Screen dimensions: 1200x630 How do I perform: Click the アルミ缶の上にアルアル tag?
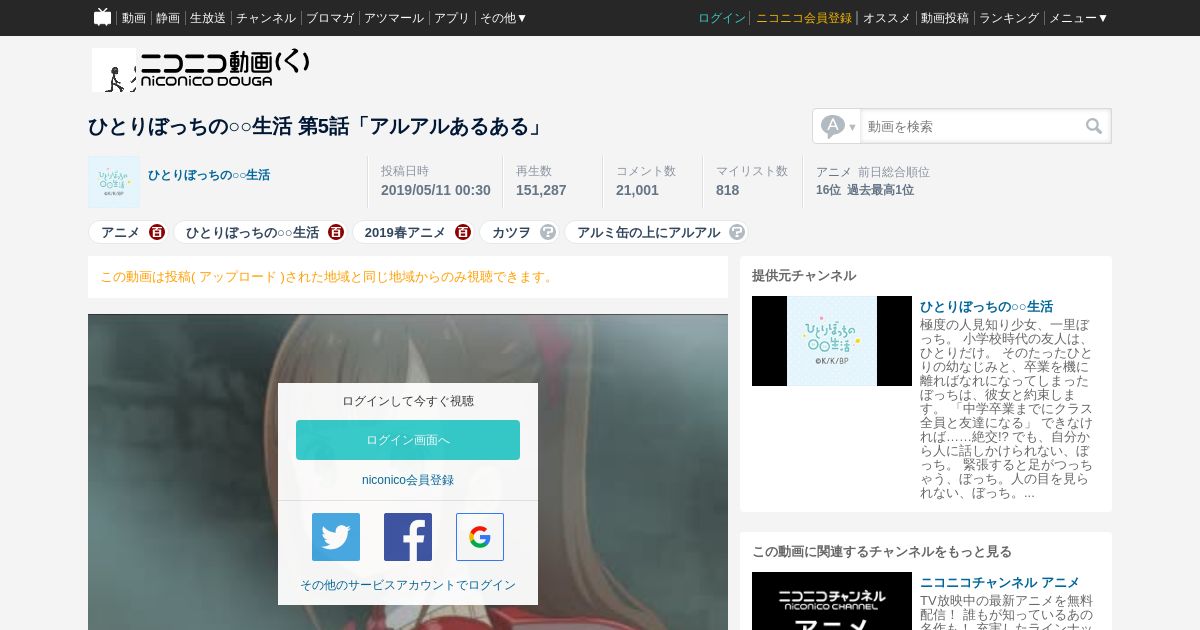pyautogui.click(x=648, y=232)
